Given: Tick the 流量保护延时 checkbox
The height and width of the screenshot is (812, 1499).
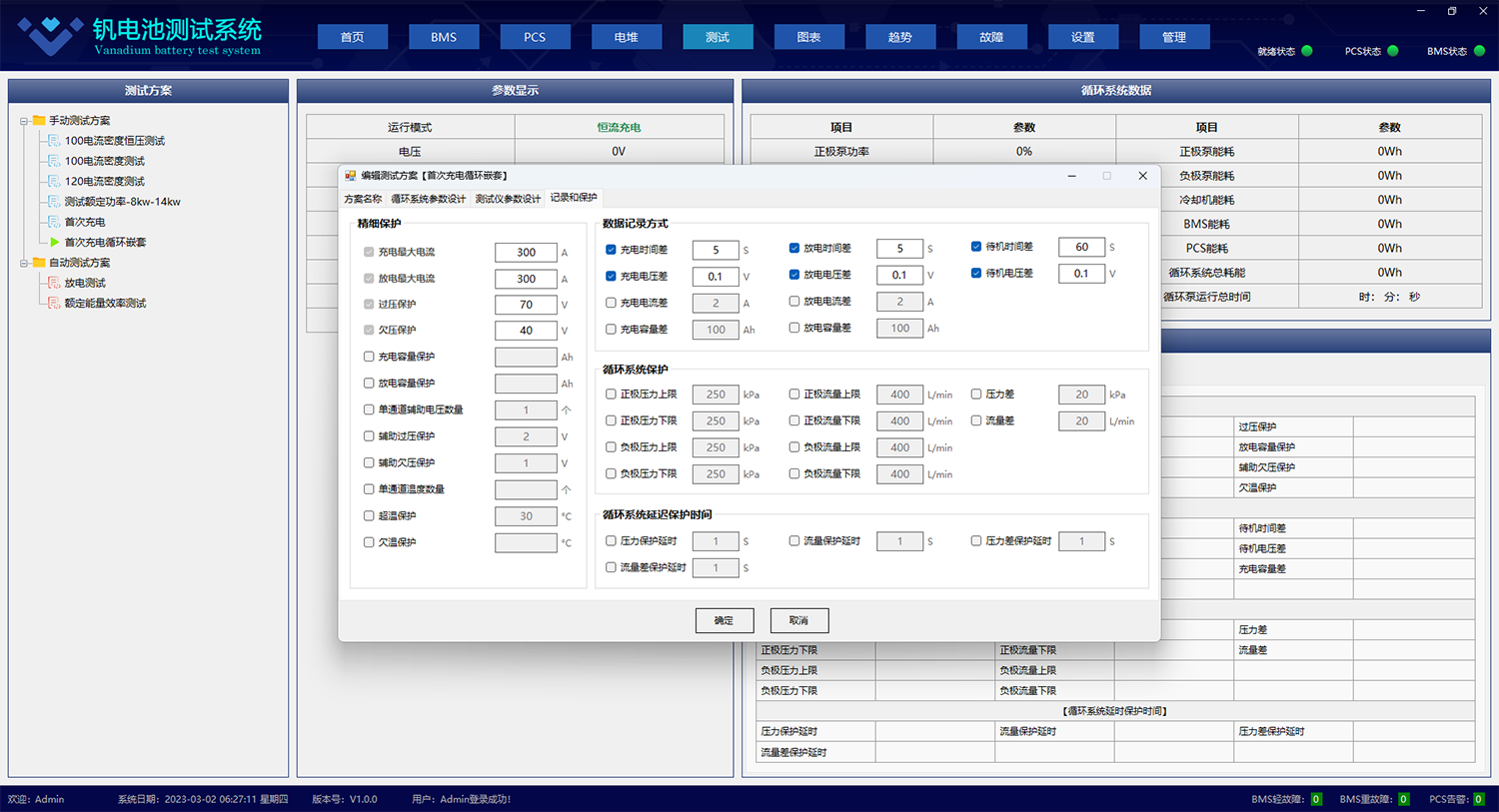Looking at the screenshot, I should [794, 541].
